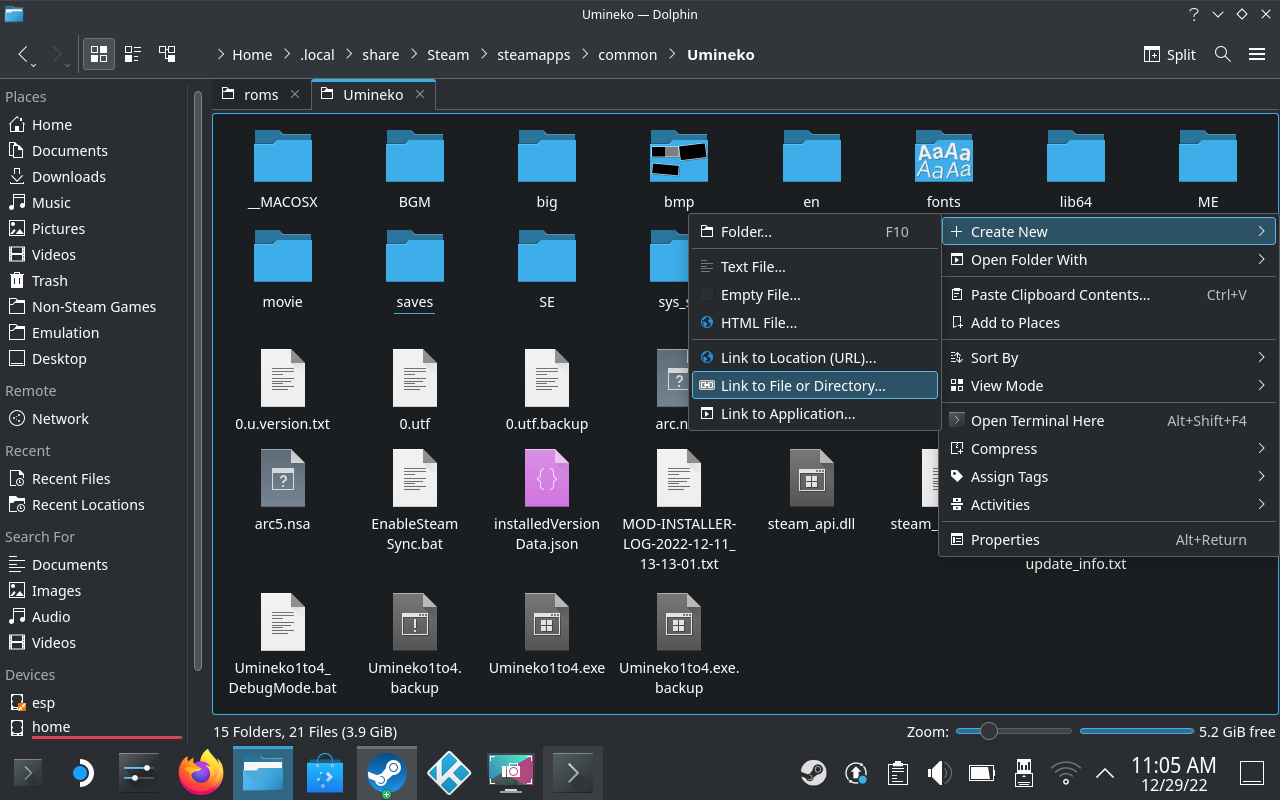Viewport: 1280px width, 800px height.
Task: Switch to the roms tab
Action: [261, 95]
